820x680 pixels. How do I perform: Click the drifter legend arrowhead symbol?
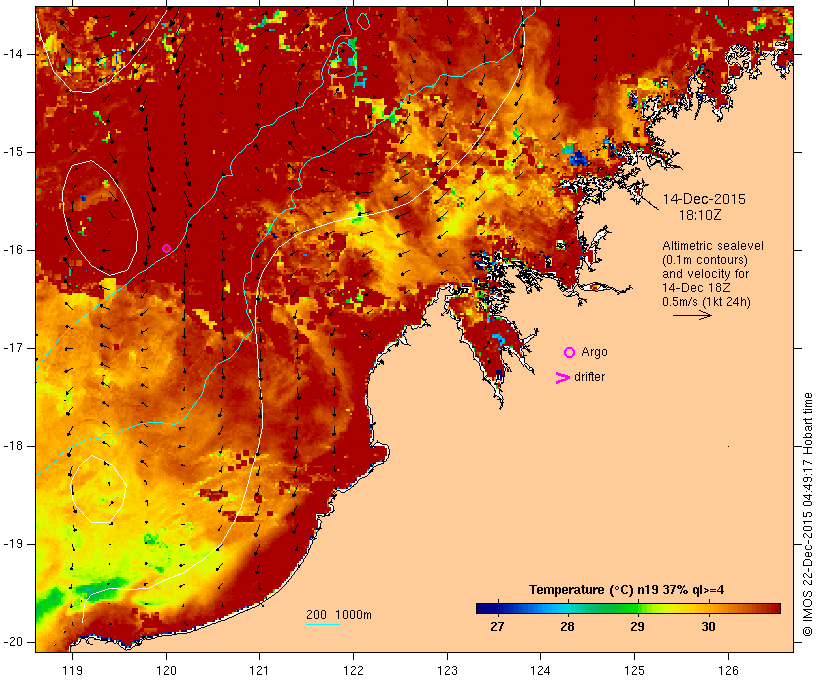pos(563,378)
